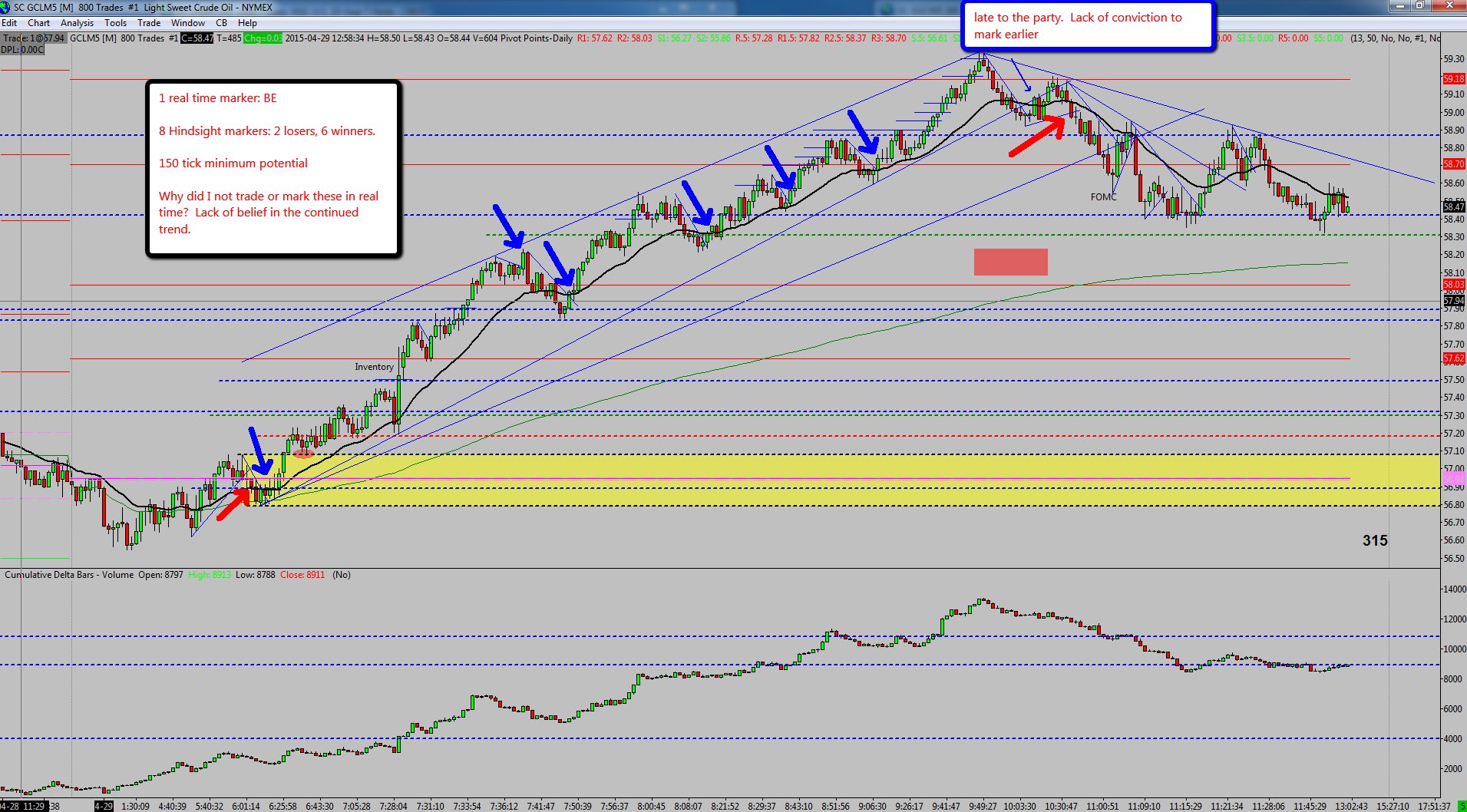1467x812 pixels.
Task: Click the 4-29 date marker on time axis
Action: tap(104, 807)
